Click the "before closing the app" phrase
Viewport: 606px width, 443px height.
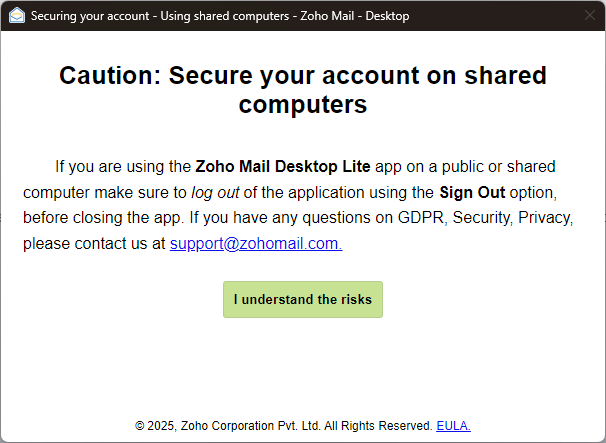(x=98, y=218)
